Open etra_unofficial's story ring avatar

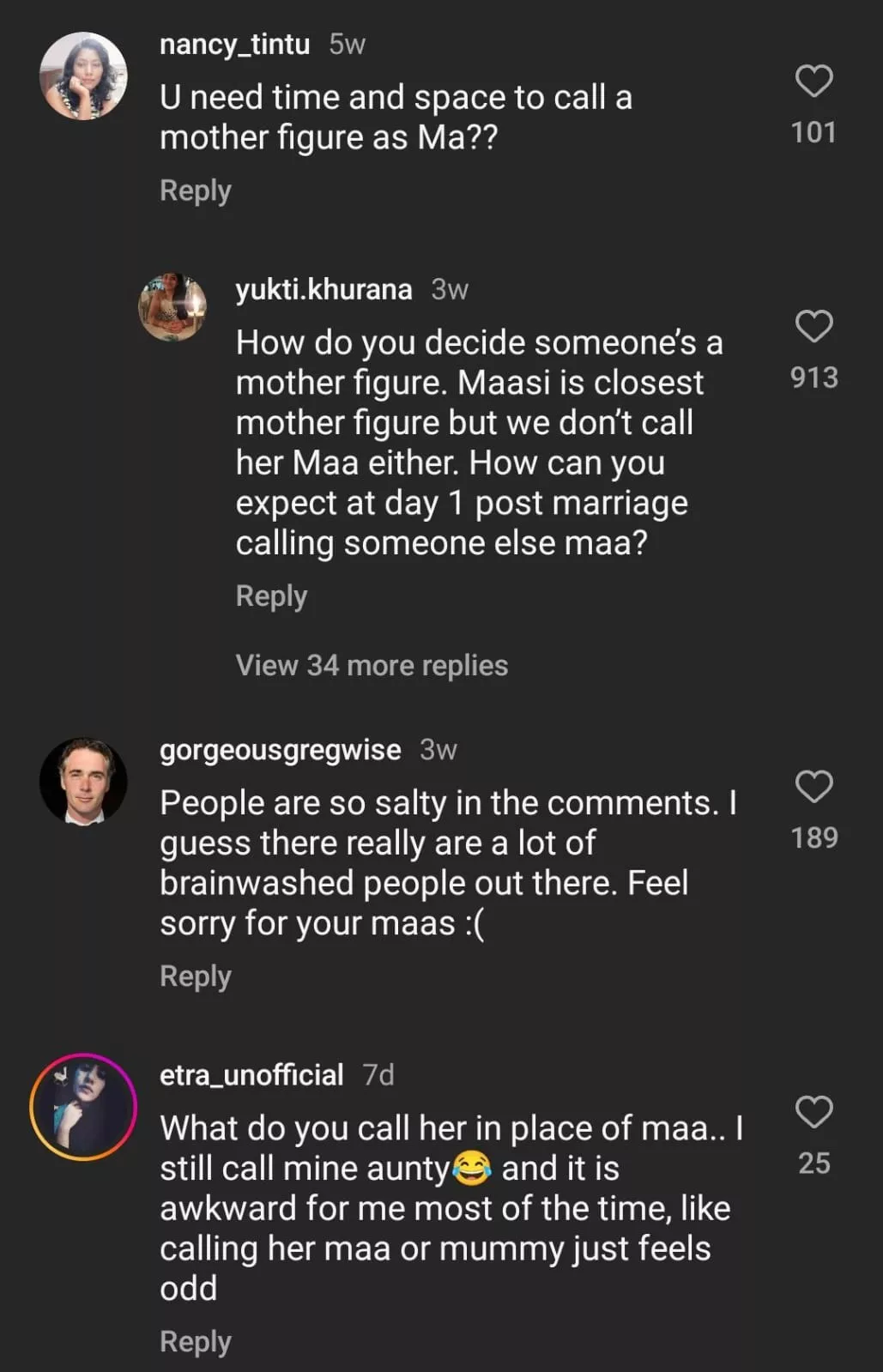[83, 1107]
